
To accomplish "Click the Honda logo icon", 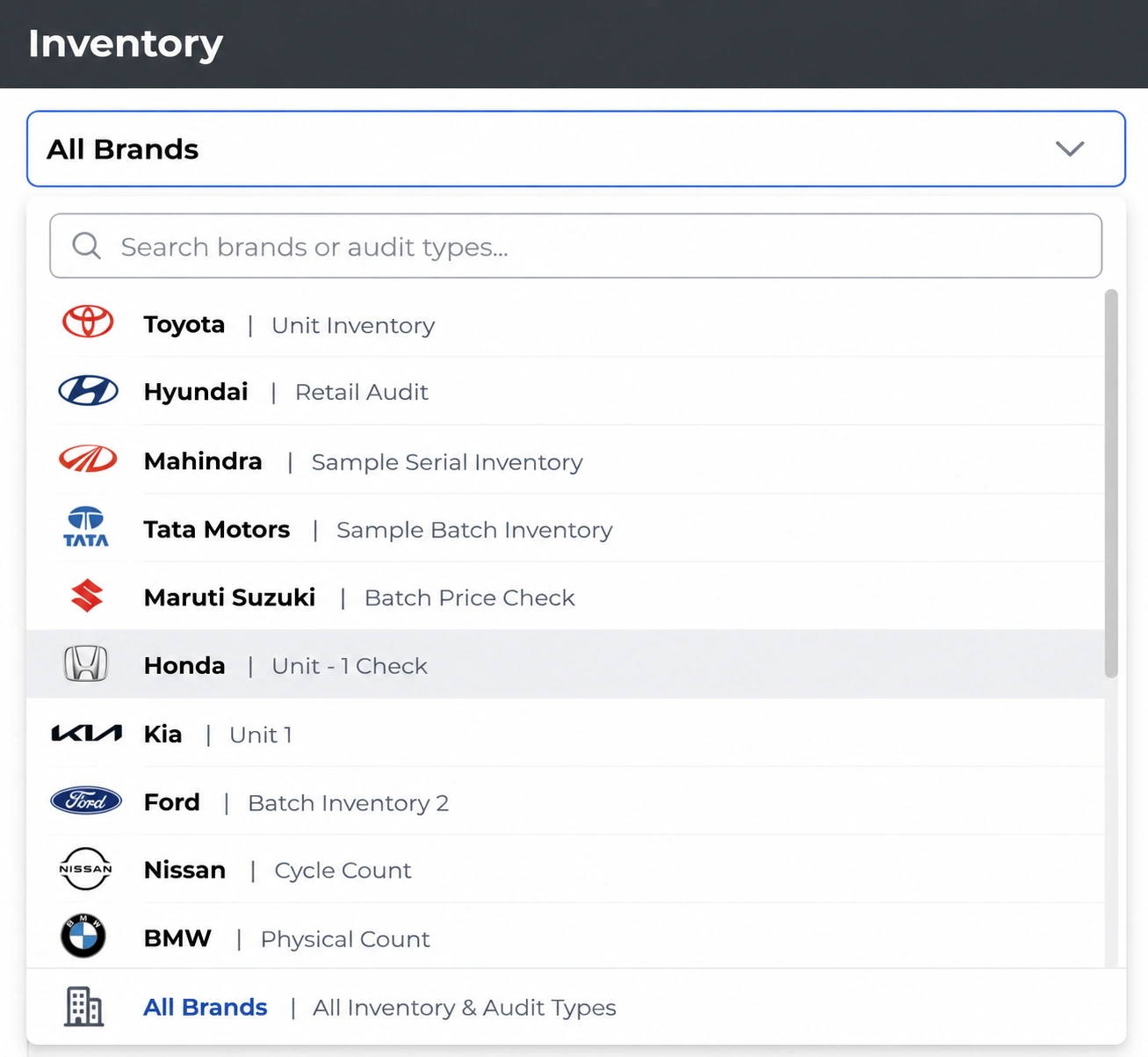I will pyautogui.click(x=86, y=663).
